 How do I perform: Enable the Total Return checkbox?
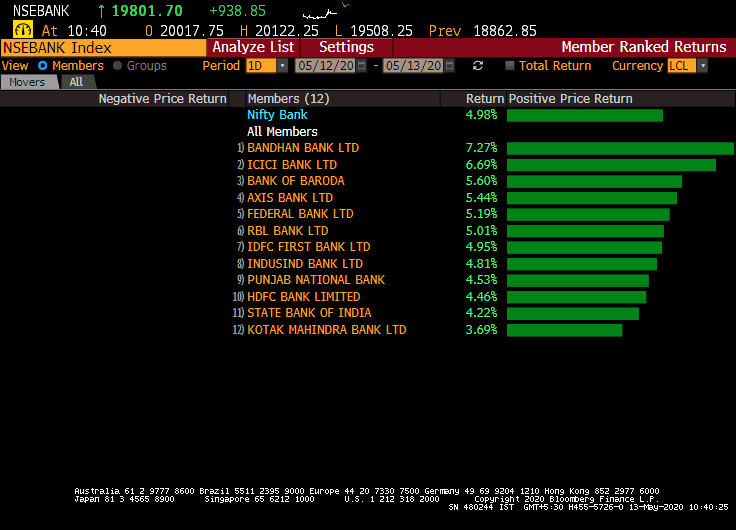click(x=510, y=66)
